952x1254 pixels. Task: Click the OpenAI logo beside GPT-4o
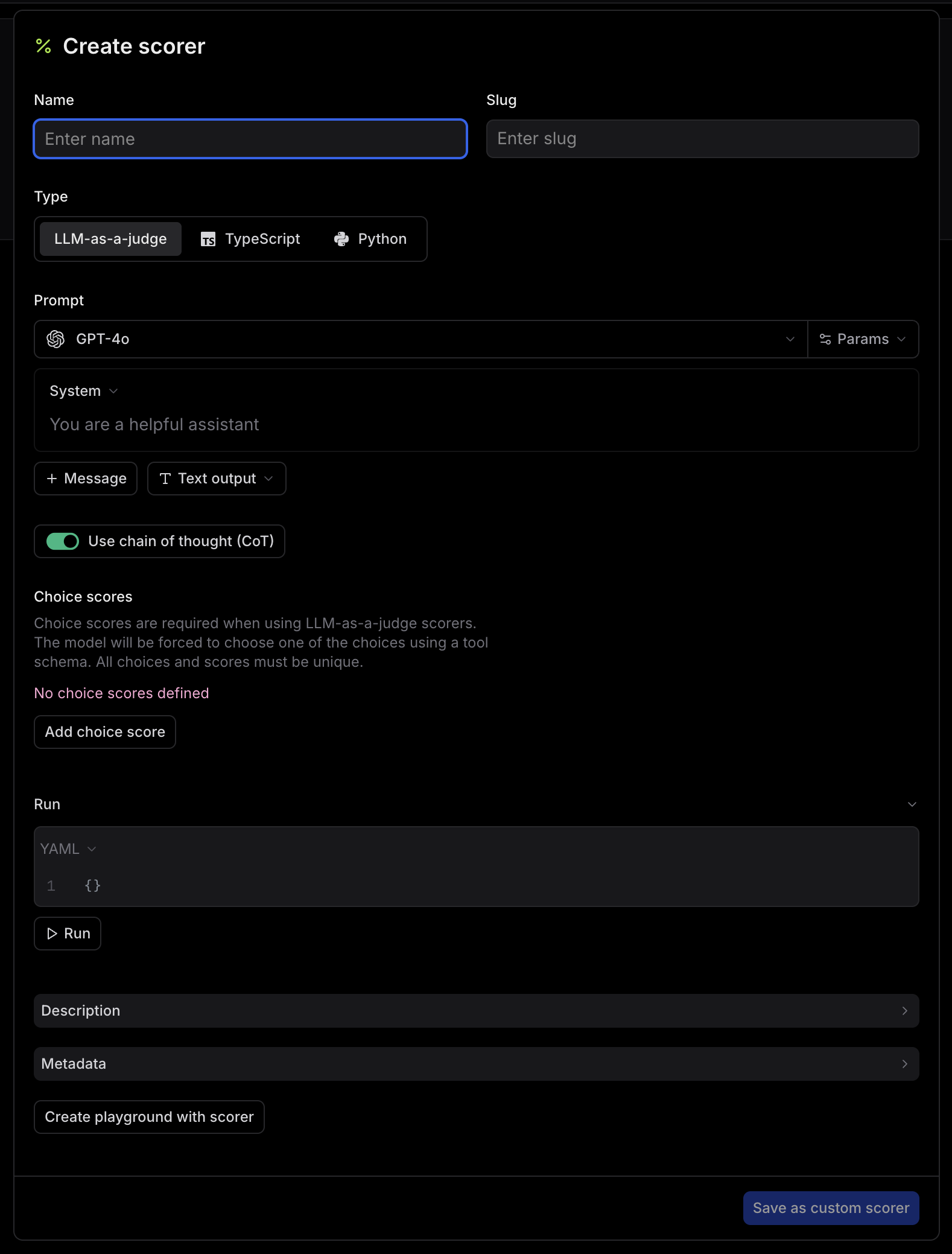click(x=56, y=339)
